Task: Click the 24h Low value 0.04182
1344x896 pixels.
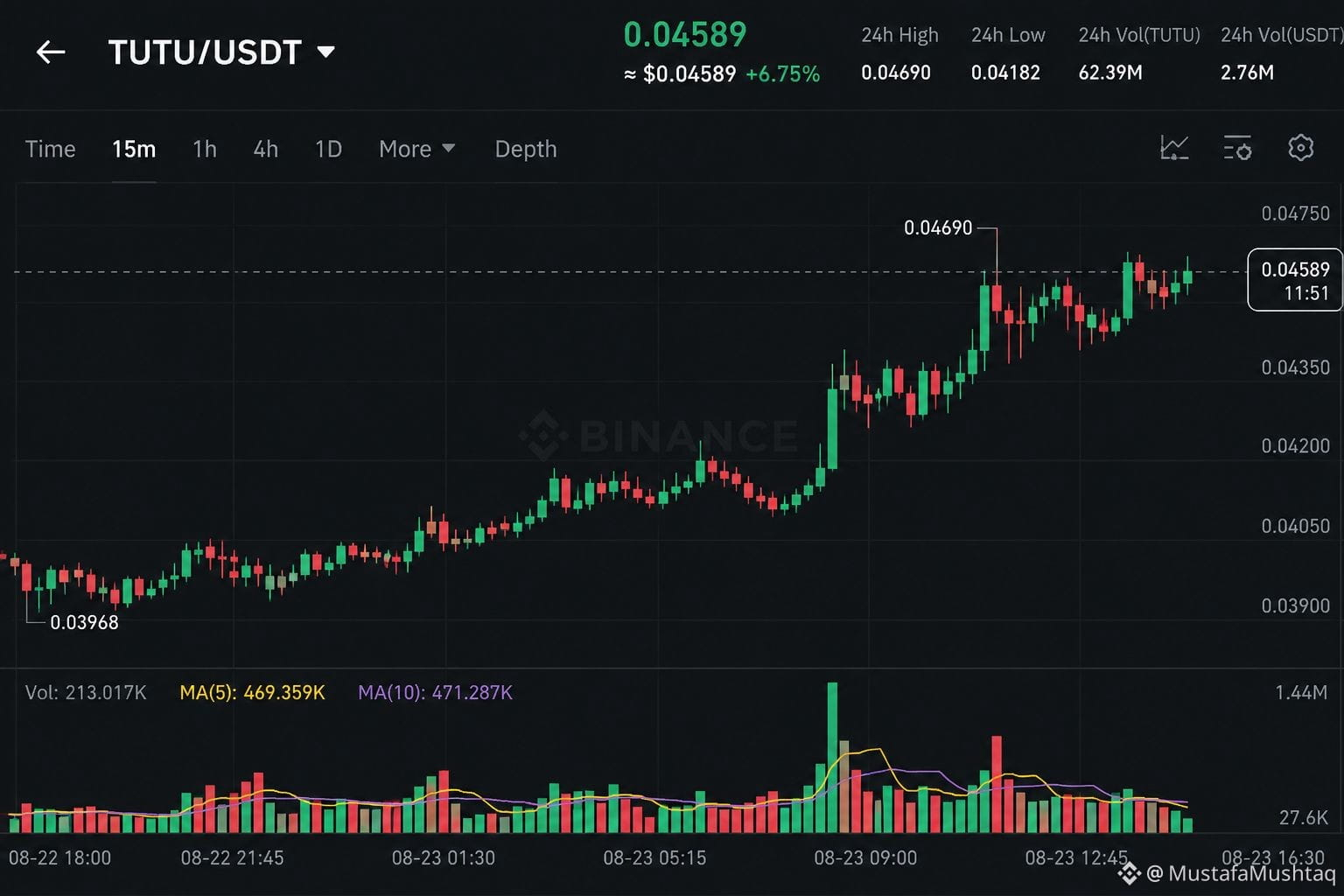Action: (1005, 73)
